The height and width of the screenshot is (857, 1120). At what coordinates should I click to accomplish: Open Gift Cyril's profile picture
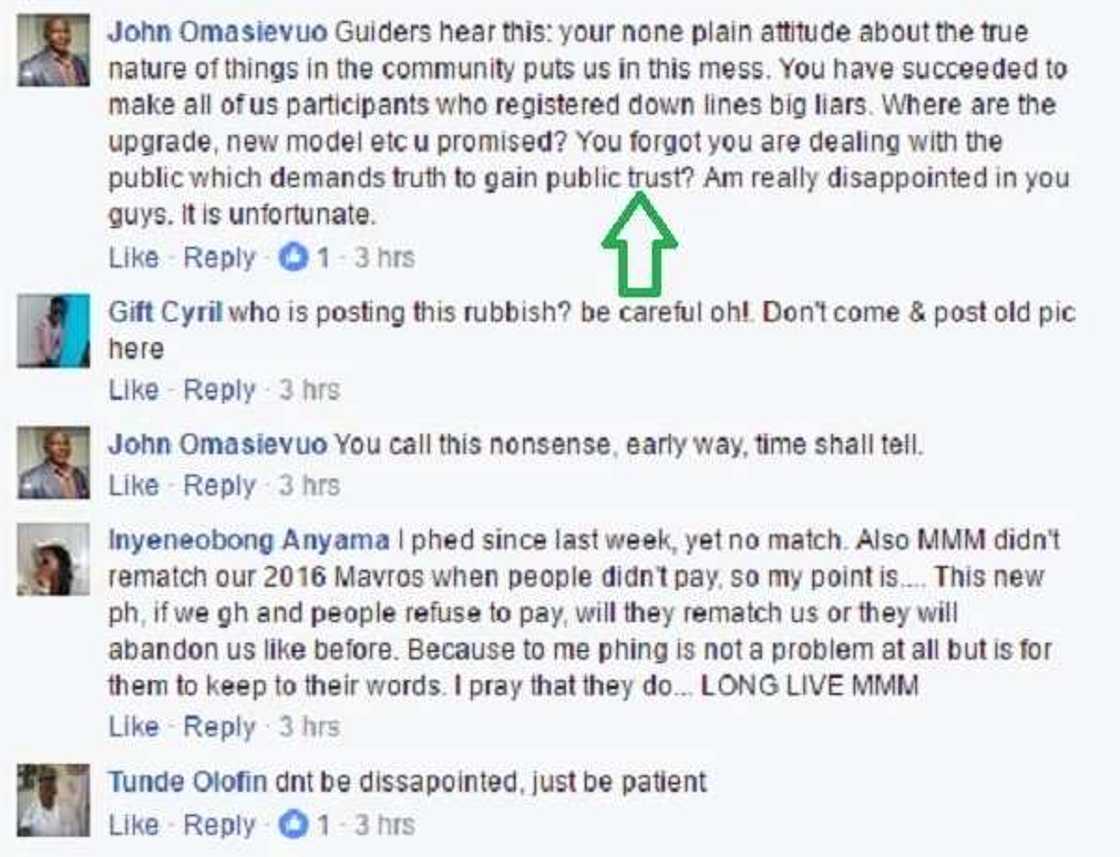pyautogui.click(x=53, y=331)
